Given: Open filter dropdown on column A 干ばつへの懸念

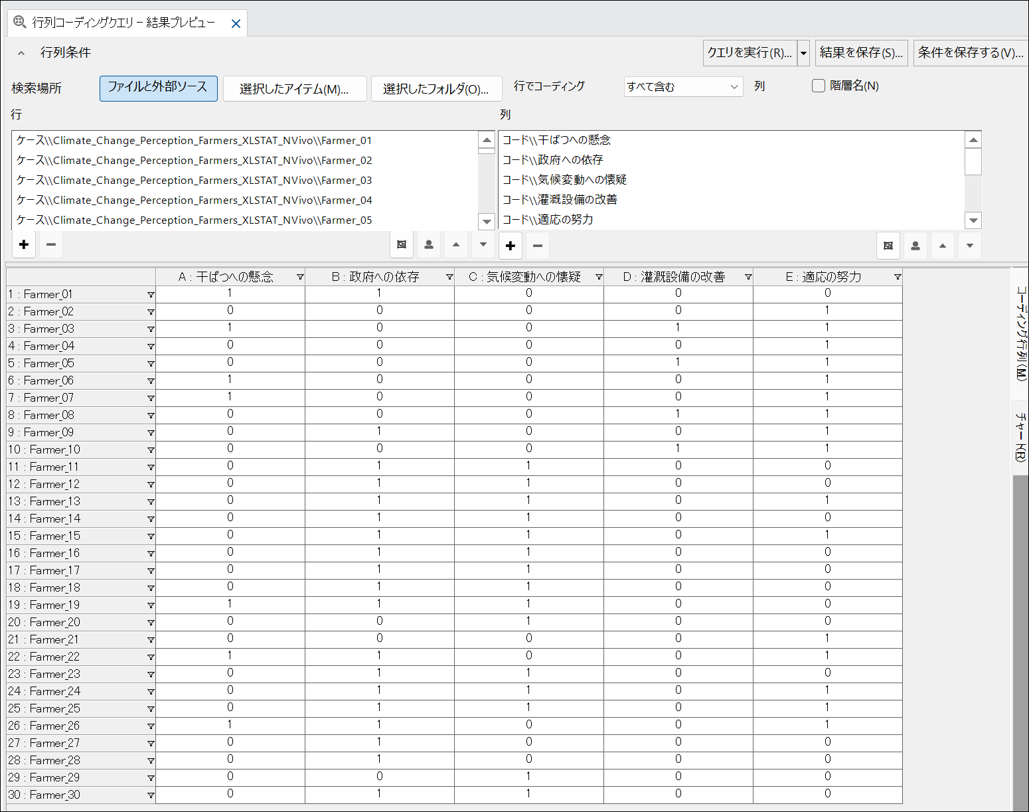Looking at the screenshot, I should [300, 277].
